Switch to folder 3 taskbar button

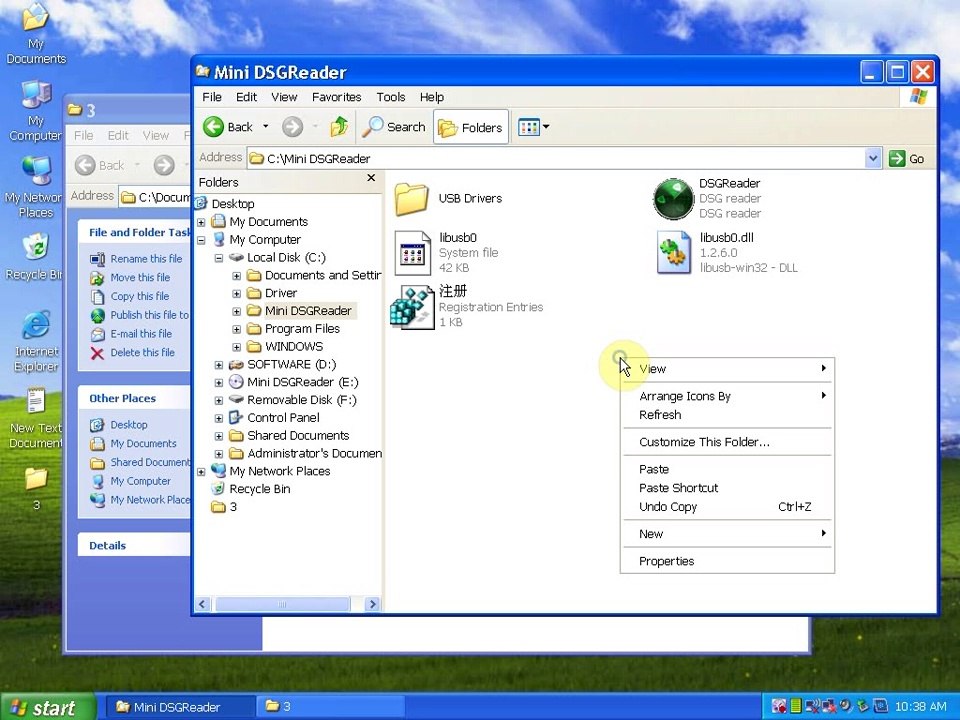329,707
